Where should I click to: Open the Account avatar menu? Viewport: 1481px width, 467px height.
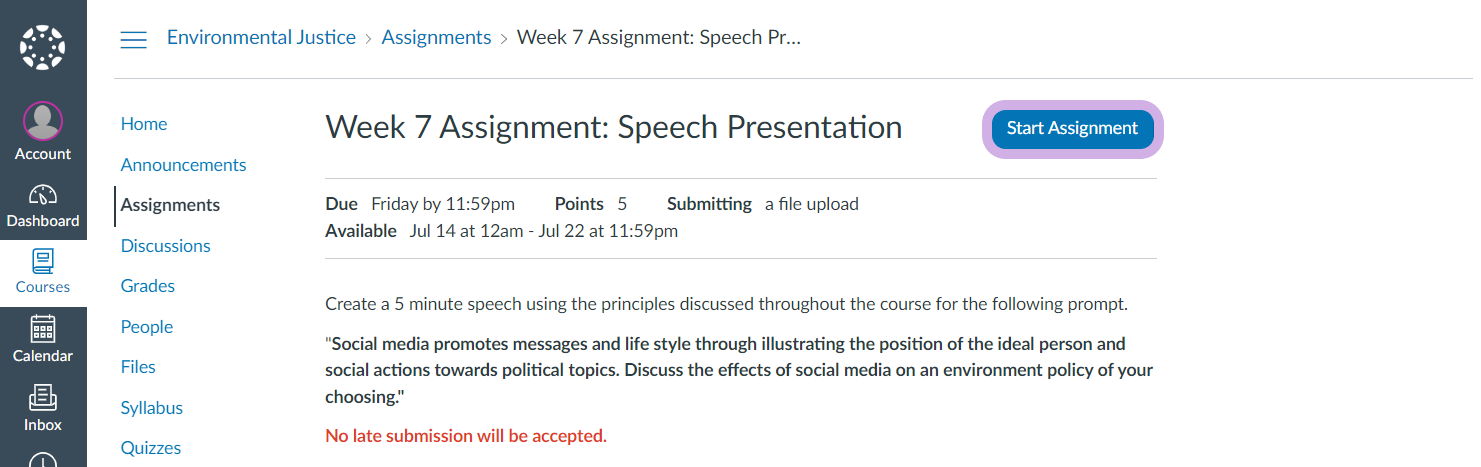click(x=42, y=122)
